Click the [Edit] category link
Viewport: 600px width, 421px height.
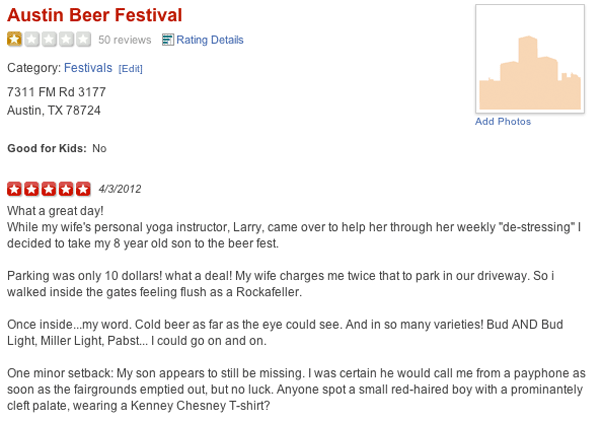coord(131,69)
